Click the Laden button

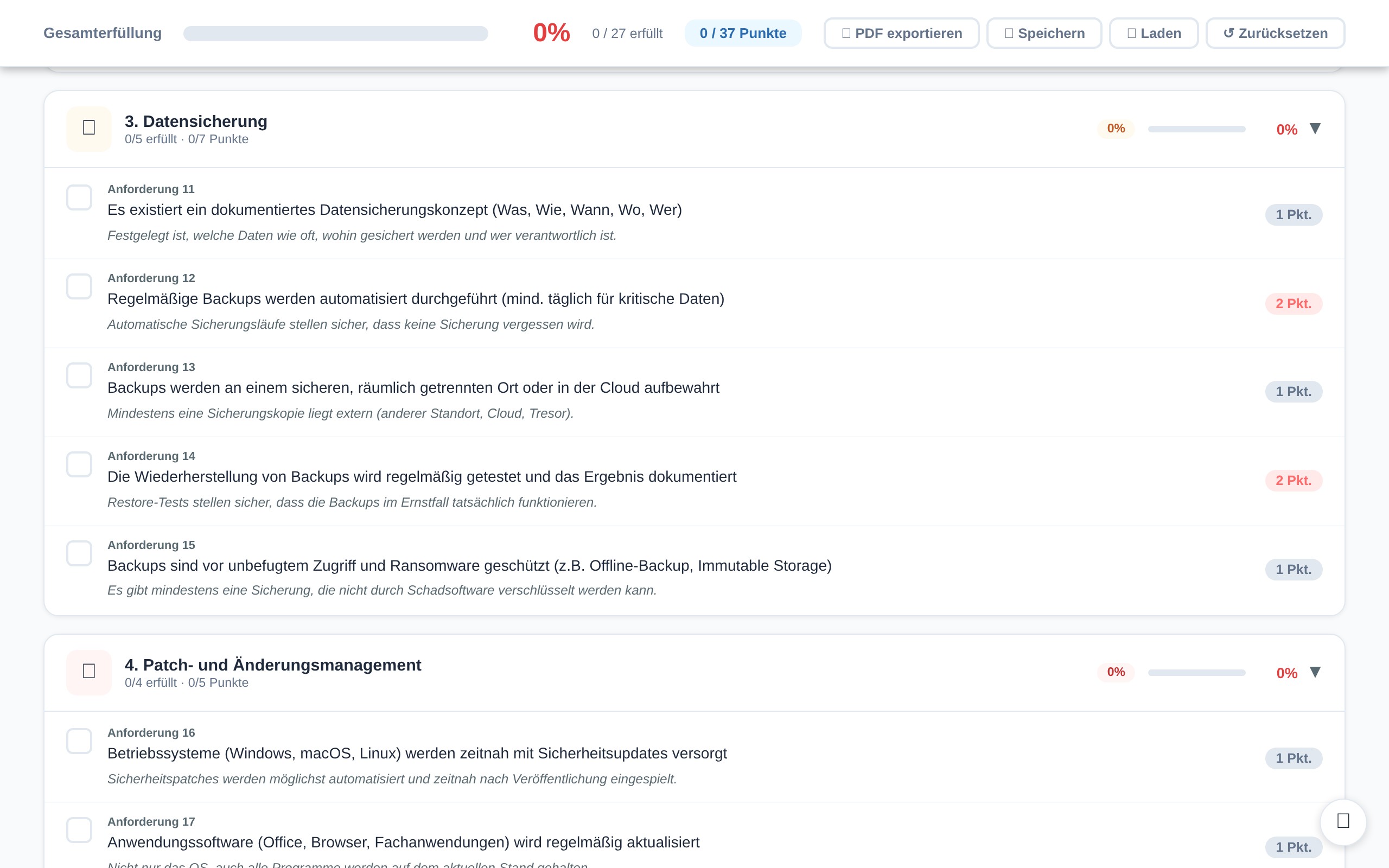point(1154,33)
